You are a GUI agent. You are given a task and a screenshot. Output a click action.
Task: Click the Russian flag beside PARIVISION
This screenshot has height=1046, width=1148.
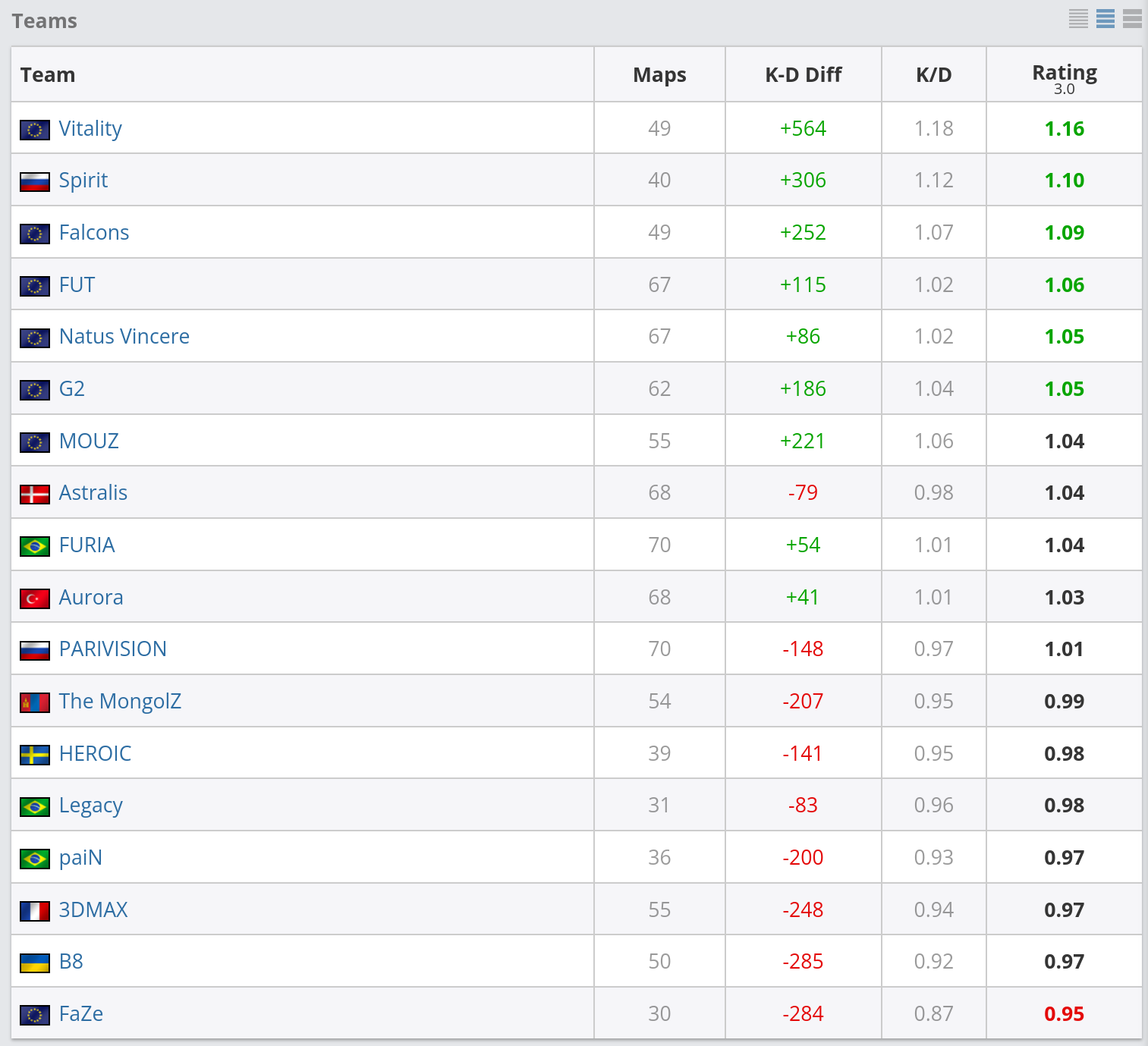[x=35, y=650]
